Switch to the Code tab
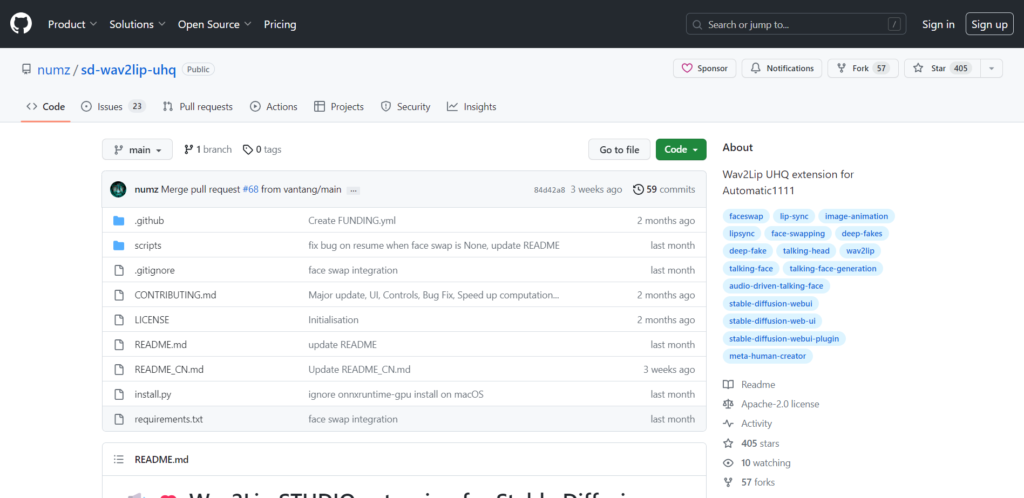The width and height of the screenshot is (1024, 498). [46, 106]
